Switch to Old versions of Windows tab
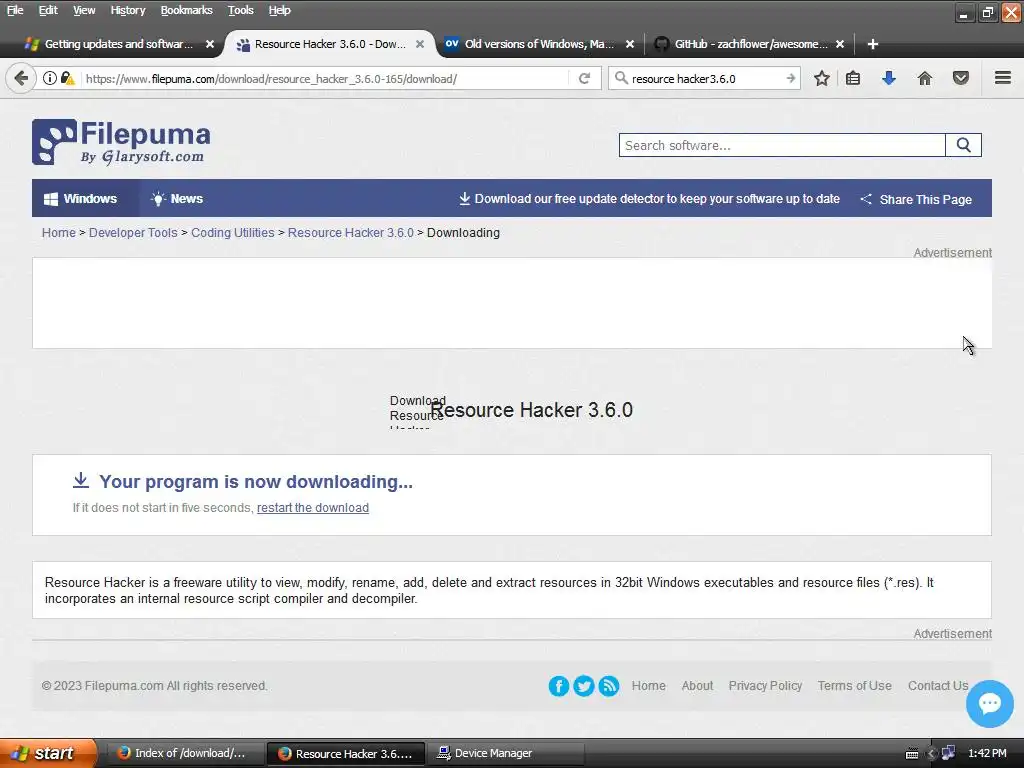Screen dimensions: 1024x768 click(539, 44)
